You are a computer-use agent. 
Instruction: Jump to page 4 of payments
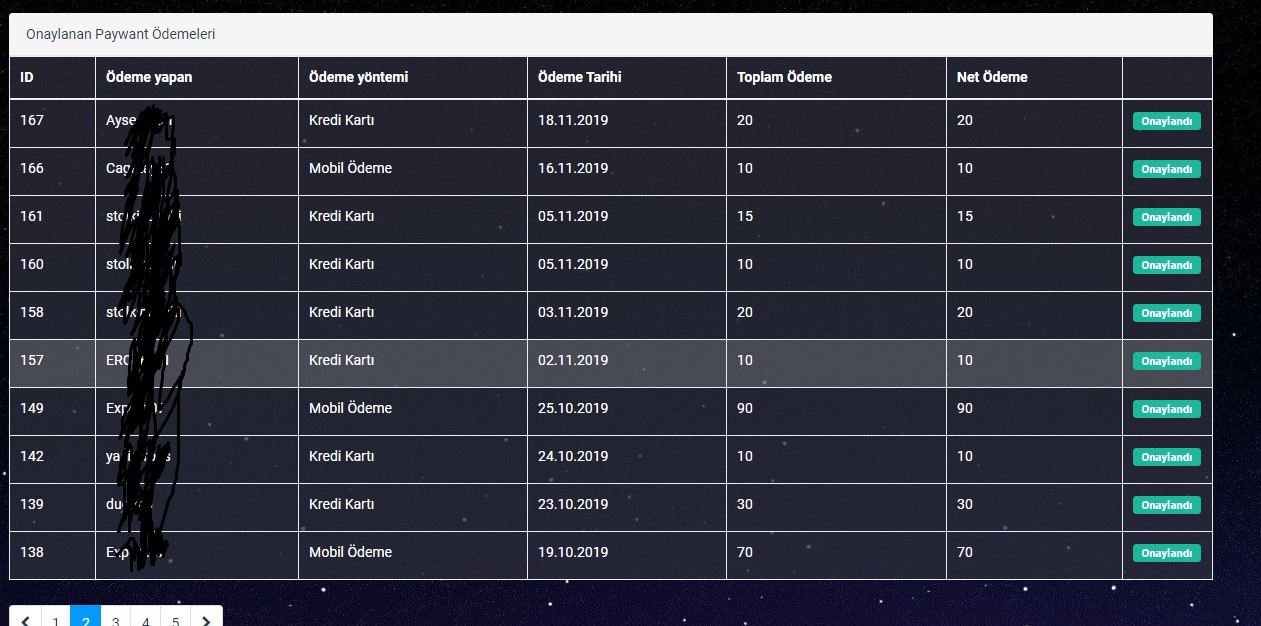click(146, 618)
